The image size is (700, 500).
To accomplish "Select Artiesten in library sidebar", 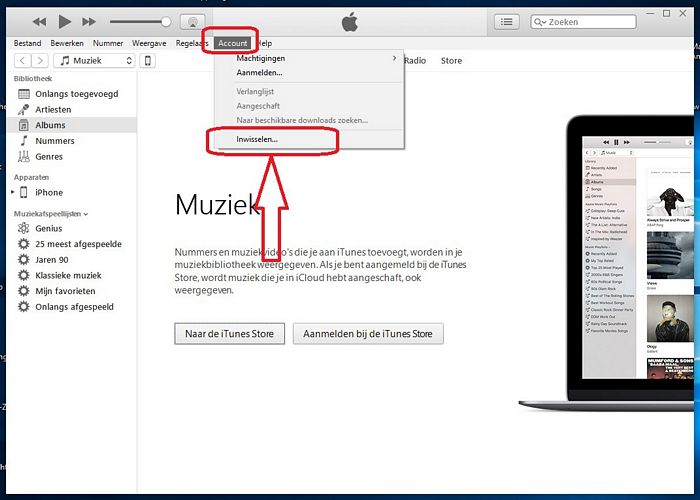I will click(x=72, y=109).
